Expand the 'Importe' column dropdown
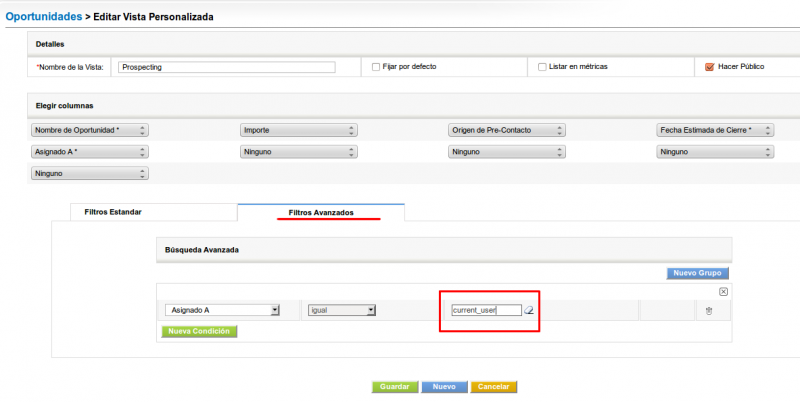 299,130
